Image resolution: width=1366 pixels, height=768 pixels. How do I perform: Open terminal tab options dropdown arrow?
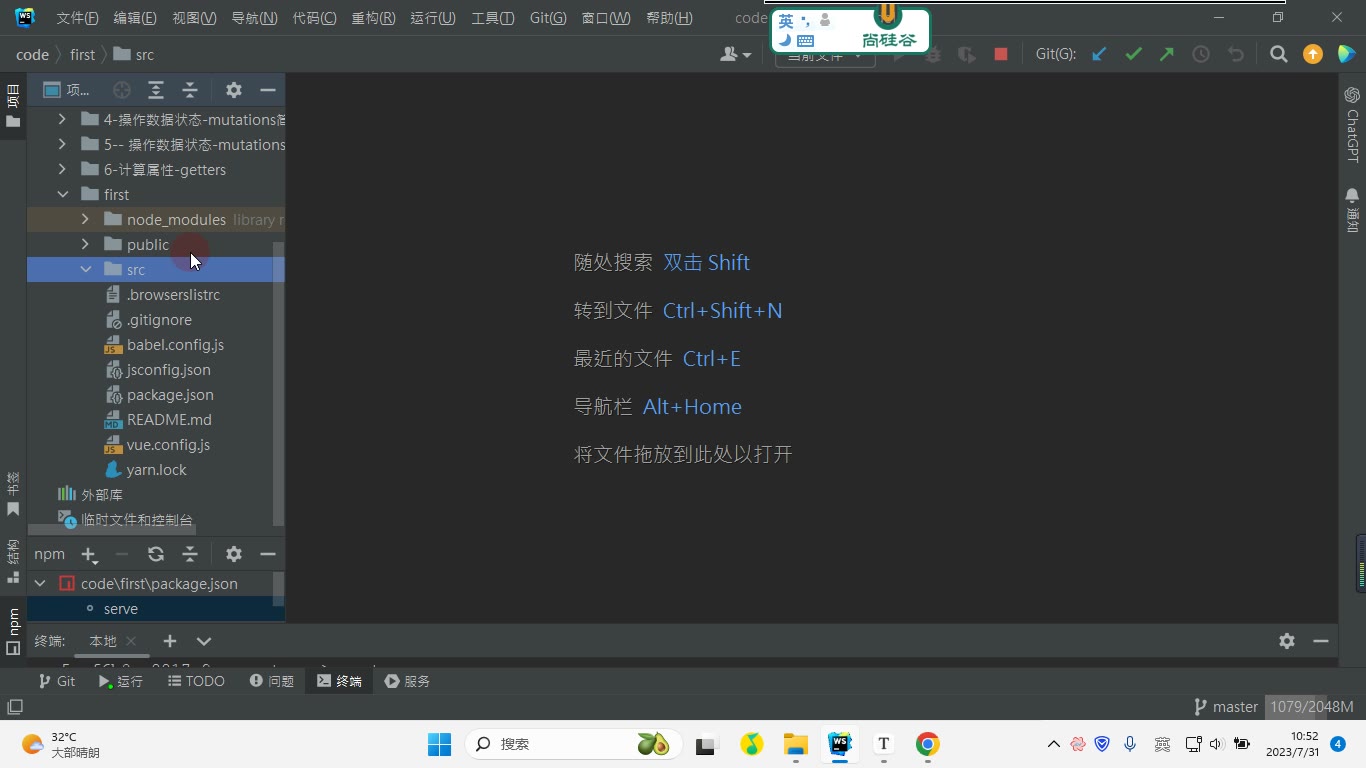[x=204, y=641]
